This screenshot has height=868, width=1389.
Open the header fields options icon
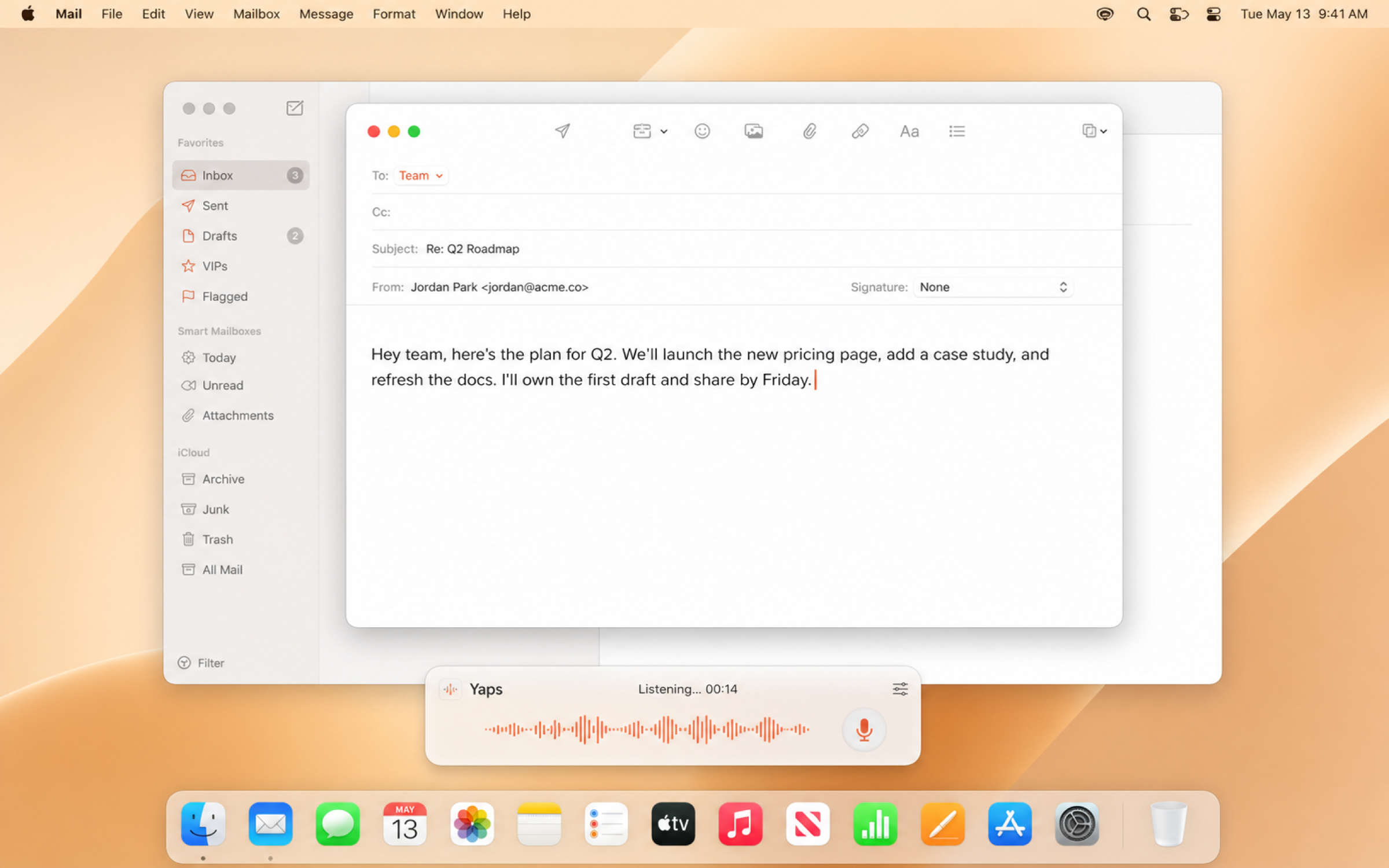[x=642, y=131]
